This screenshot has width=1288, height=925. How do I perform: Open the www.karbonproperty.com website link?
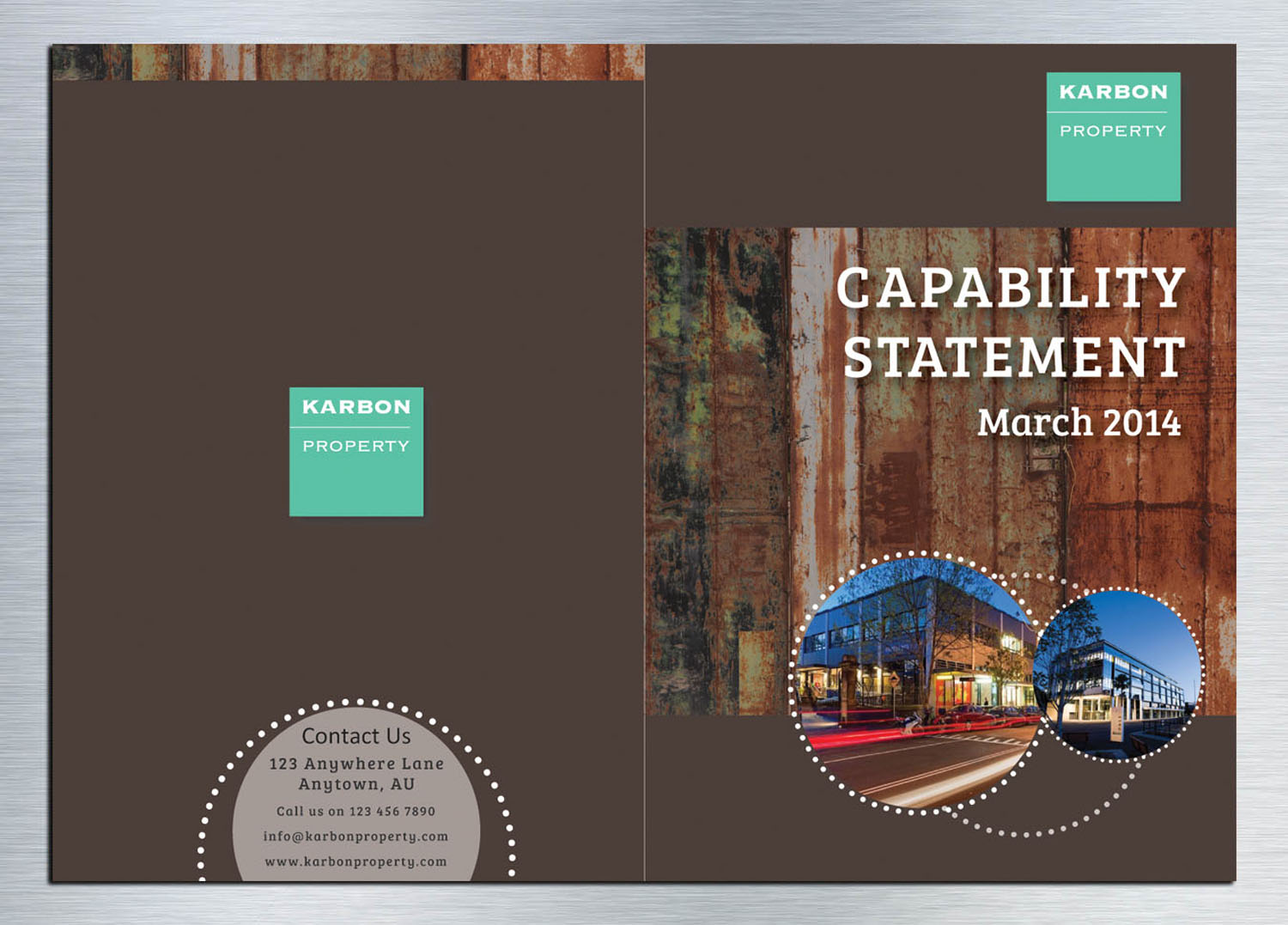pos(355,862)
